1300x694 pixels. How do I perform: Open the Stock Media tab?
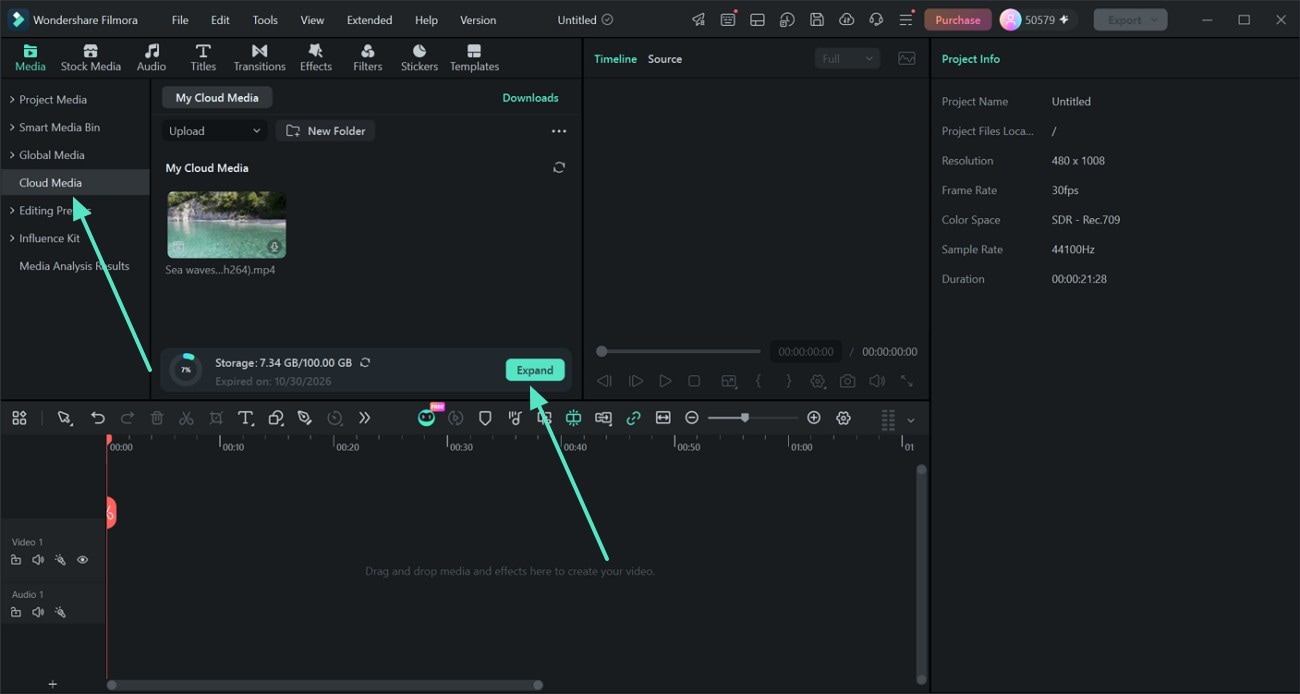pyautogui.click(x=90, y=58)
